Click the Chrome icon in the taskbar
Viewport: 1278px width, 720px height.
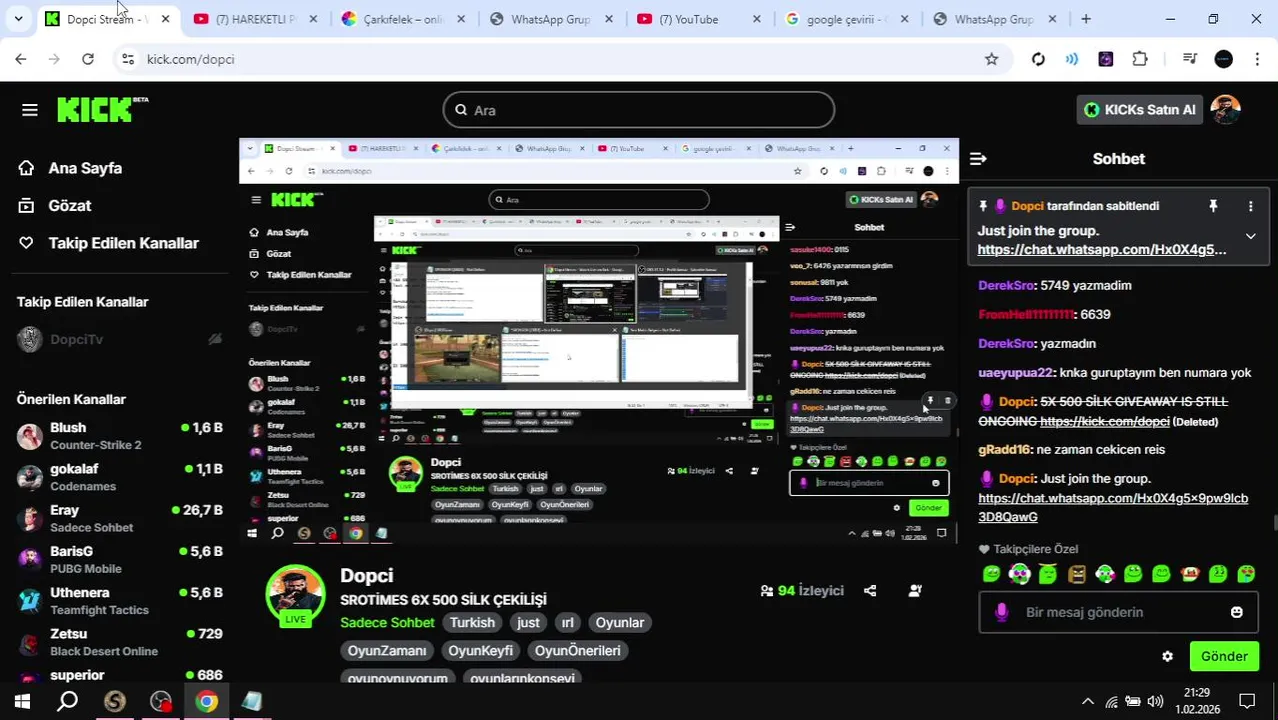pyautogui.click(x=206, y=702)
